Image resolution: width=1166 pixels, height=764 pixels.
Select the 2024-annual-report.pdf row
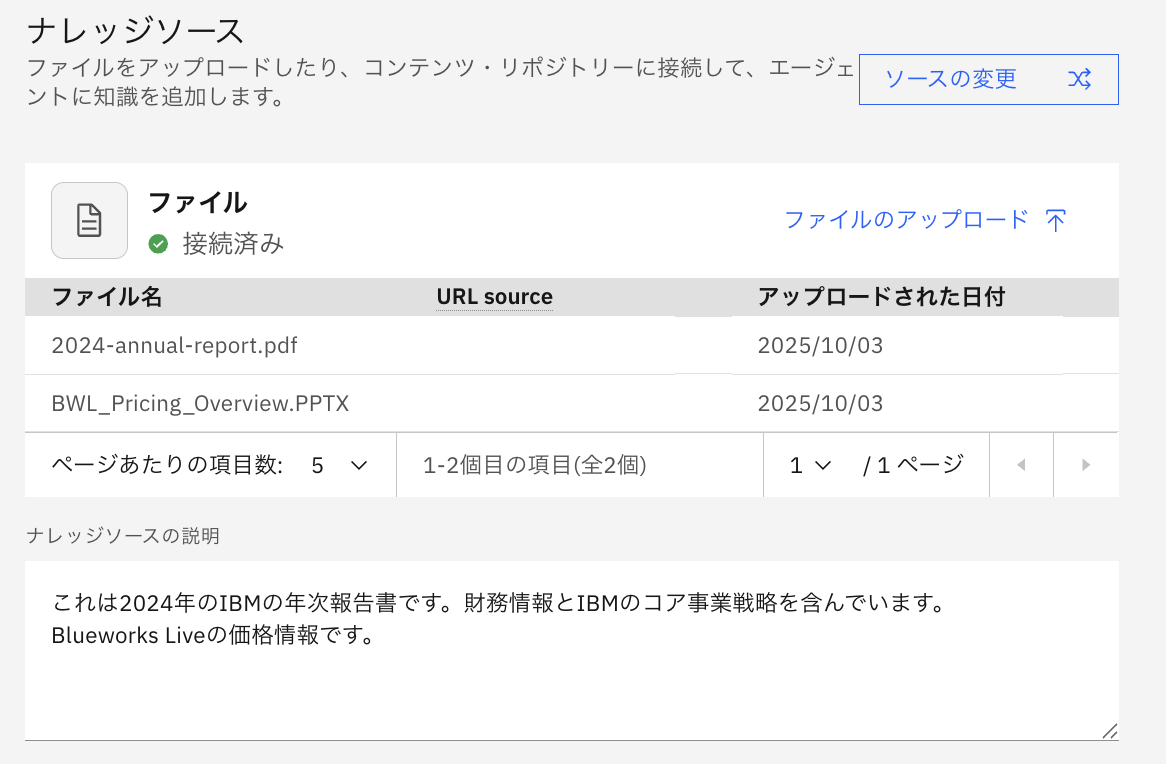175,346
